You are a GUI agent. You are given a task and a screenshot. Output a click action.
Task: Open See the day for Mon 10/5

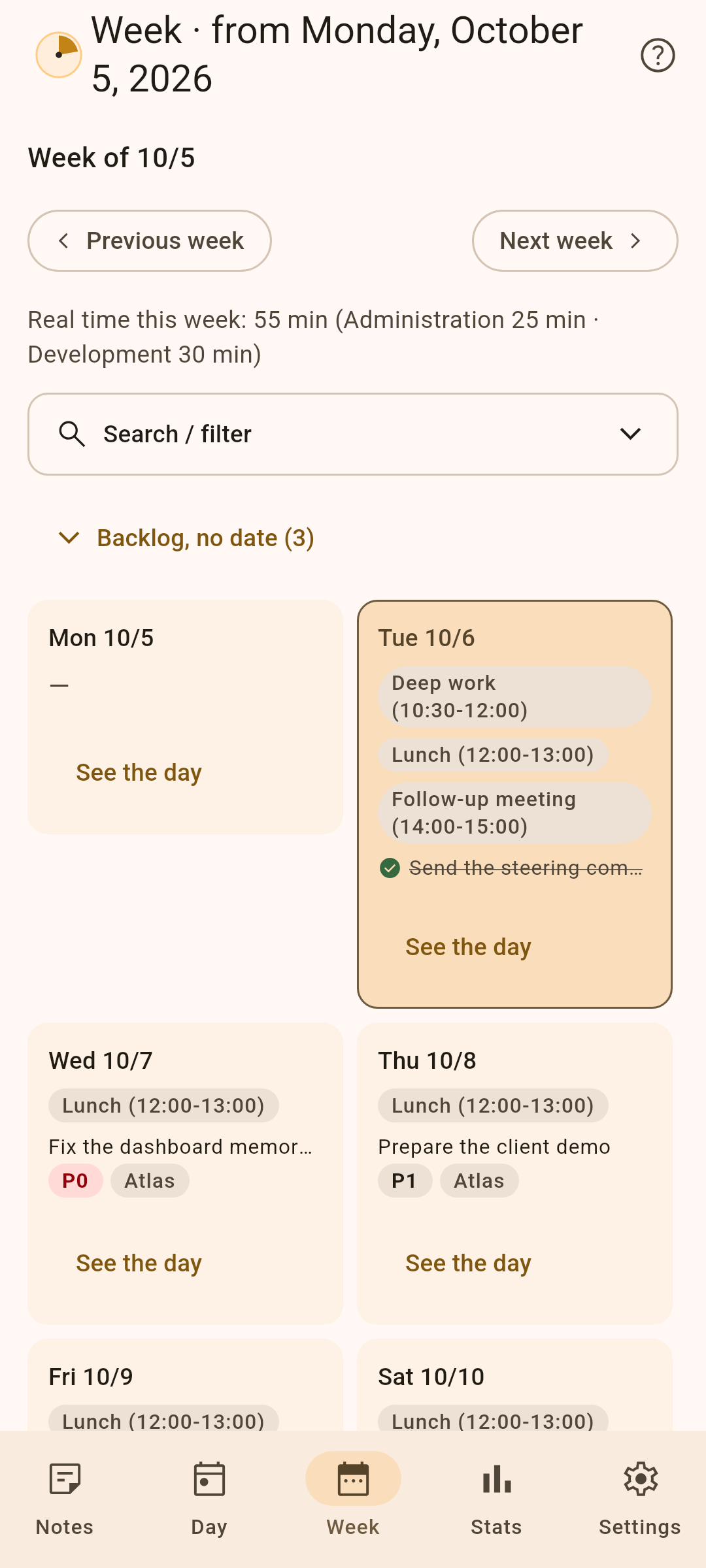pyautogui.click(x=139, y=772)
